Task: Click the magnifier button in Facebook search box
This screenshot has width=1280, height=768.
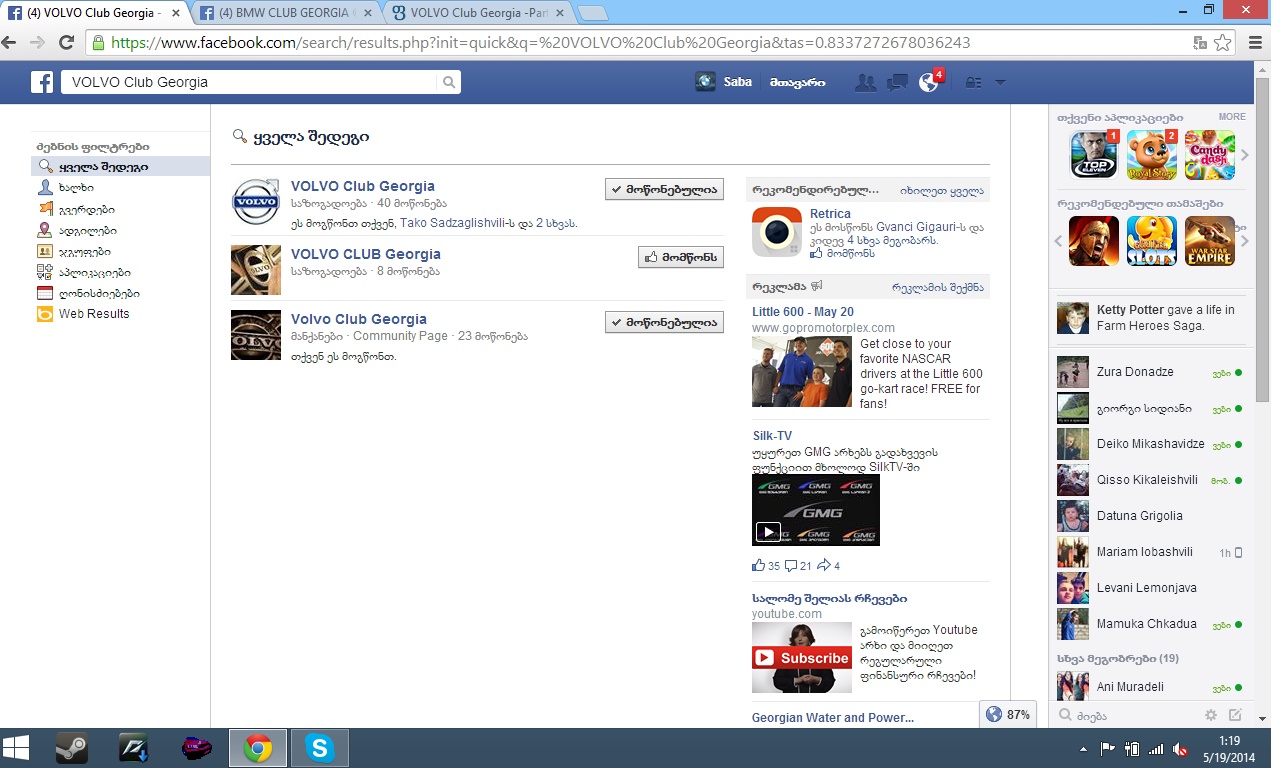Action: [x=450, y=82]
